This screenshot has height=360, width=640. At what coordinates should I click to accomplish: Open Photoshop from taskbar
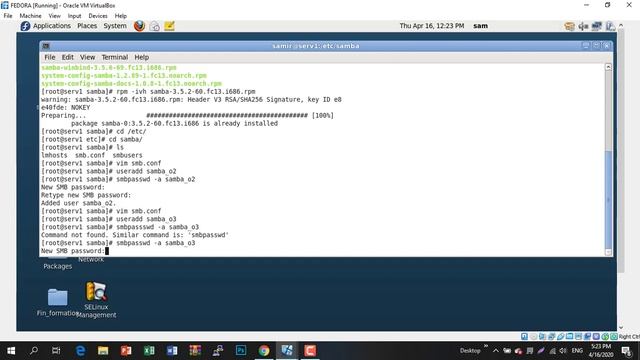[x=241, y=351]
